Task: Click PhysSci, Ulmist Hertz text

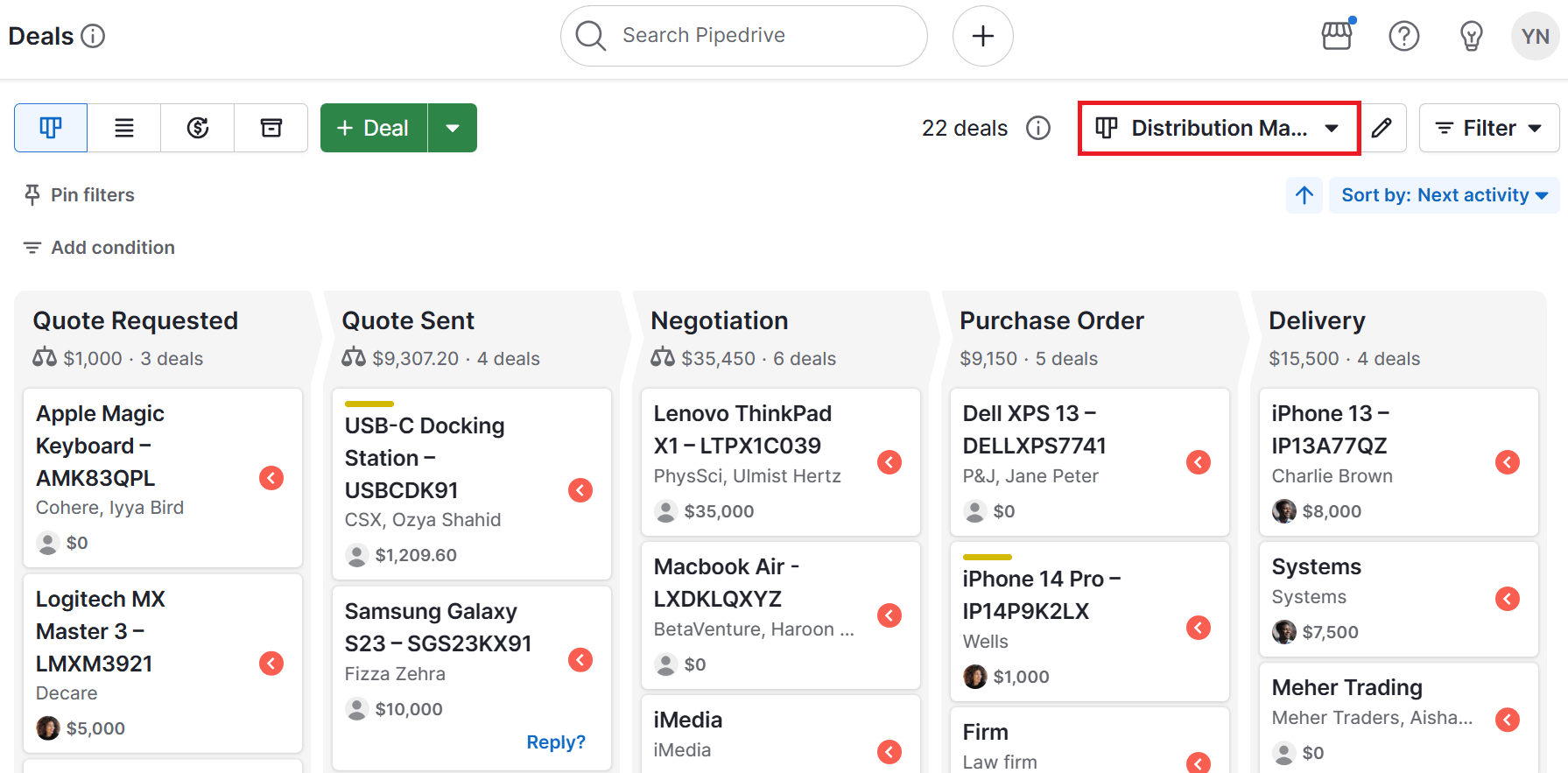Action: coord(748,476)
